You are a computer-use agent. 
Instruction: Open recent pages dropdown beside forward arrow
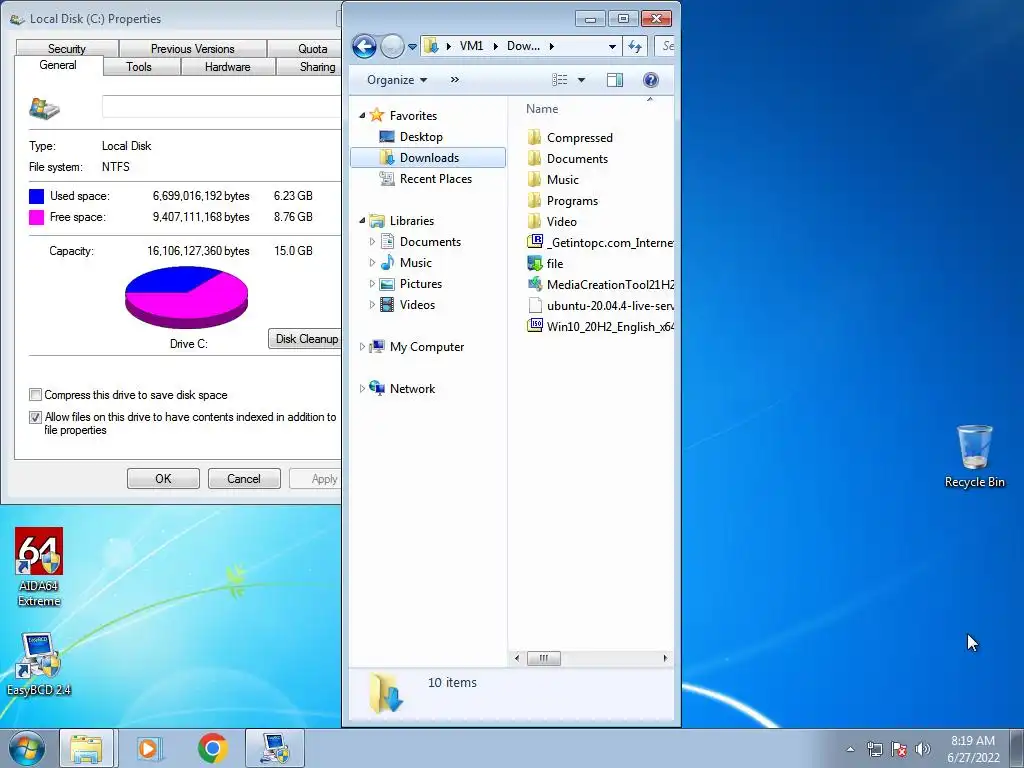(x=412, y=46)
